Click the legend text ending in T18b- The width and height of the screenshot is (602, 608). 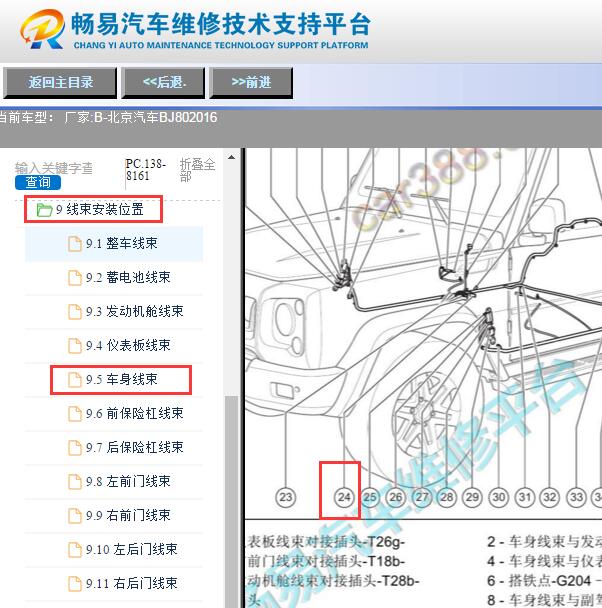click(326, 561)
